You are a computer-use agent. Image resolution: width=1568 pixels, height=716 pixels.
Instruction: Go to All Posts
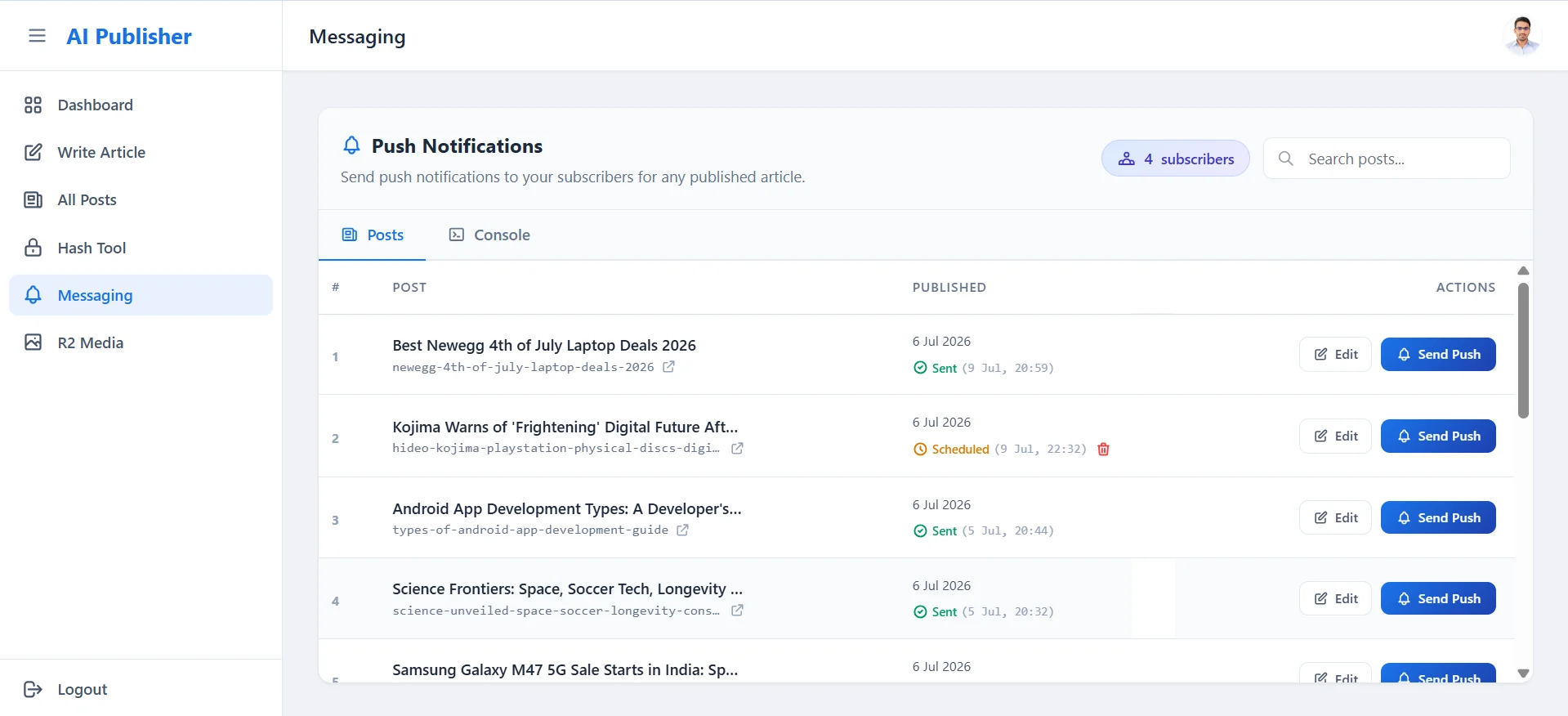point(141,199)
